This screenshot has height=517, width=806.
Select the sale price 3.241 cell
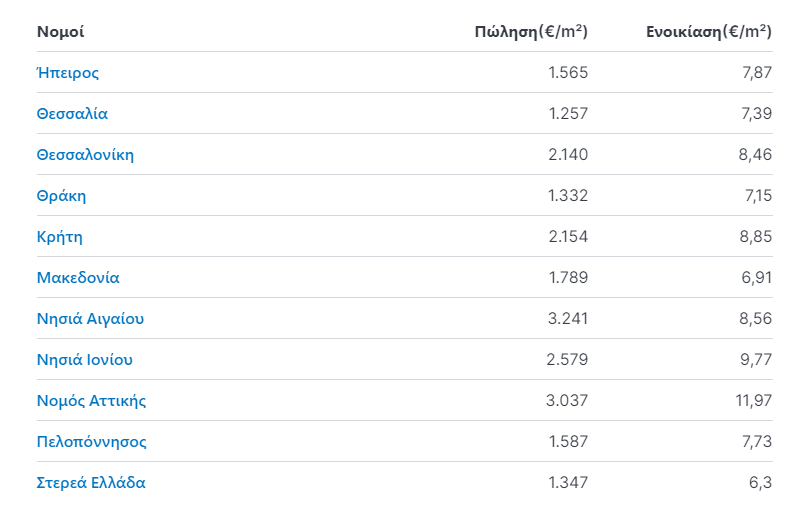click(568, 319)
